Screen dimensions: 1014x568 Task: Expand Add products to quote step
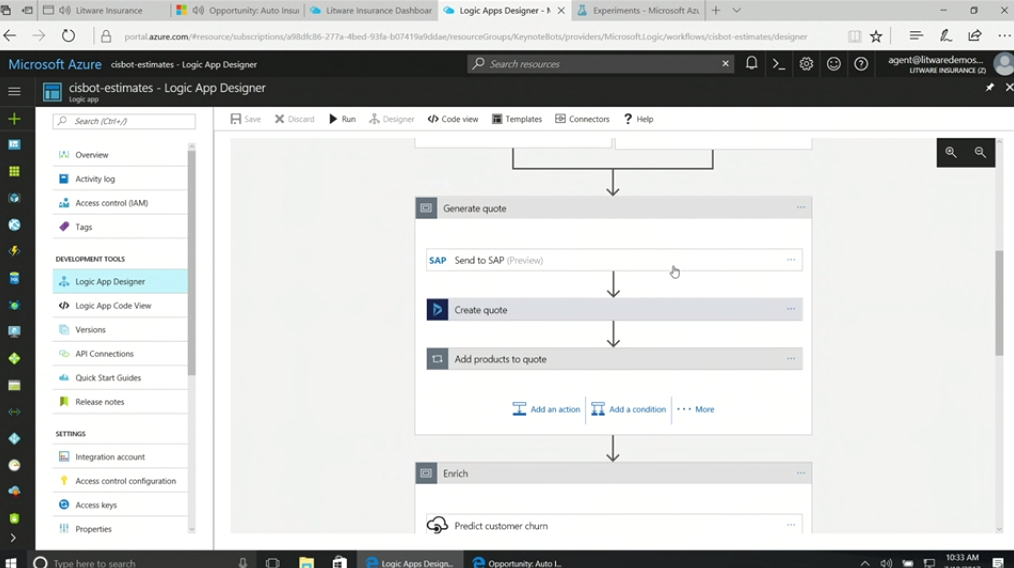tap(614, 359)
